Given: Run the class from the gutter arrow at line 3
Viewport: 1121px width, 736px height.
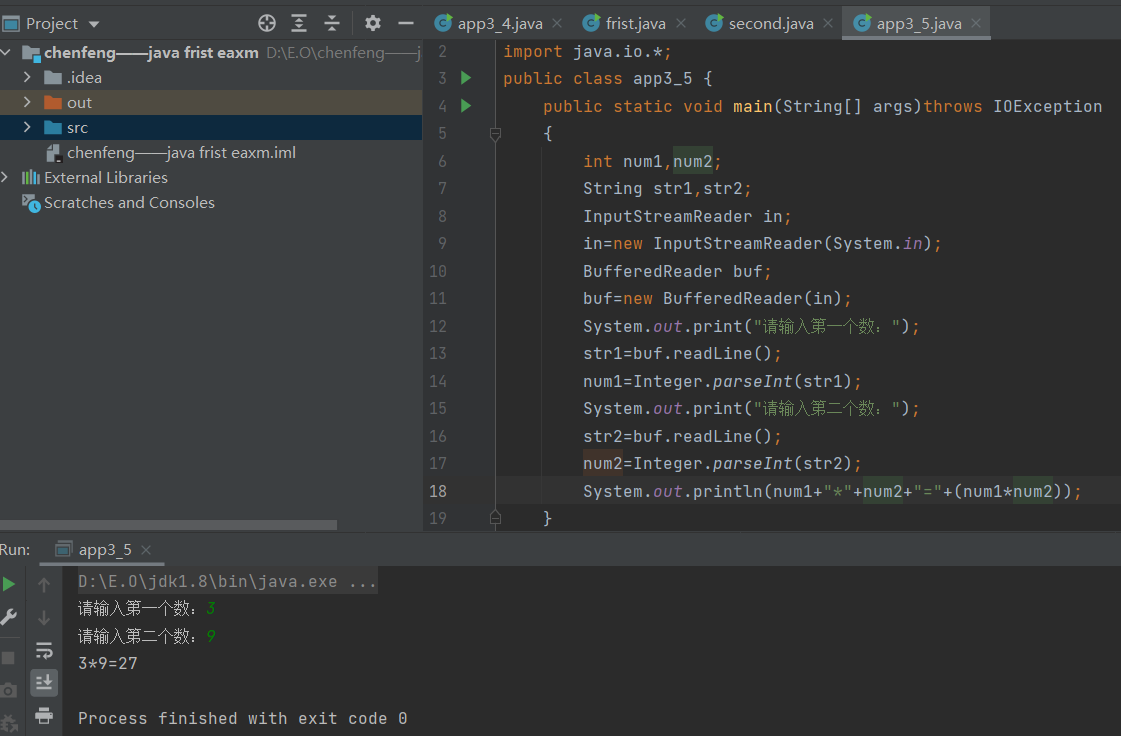Looking at the screenshot, I should pos(465,77).
